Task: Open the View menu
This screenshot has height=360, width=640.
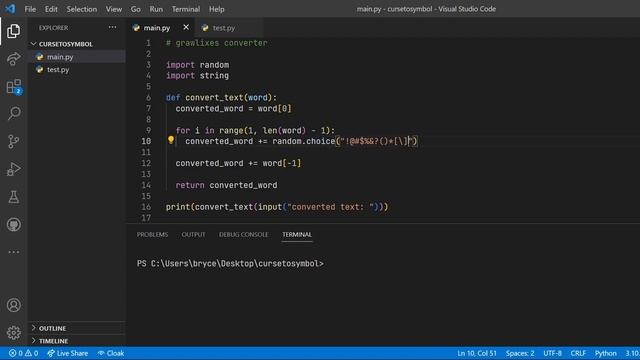Action: click(113, 9)
